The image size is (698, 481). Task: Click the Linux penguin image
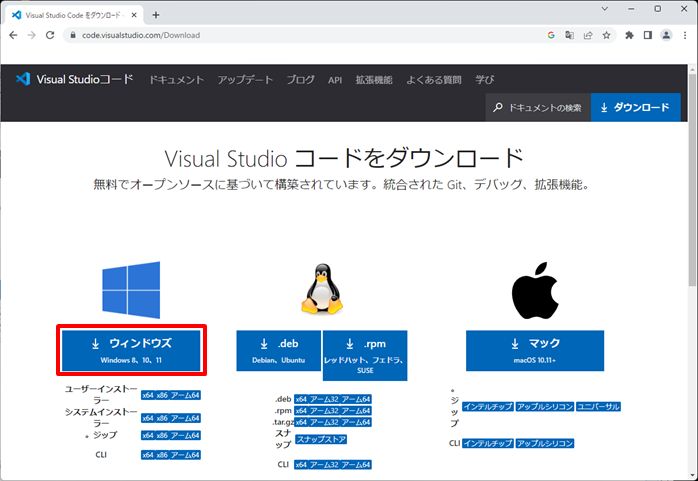[x=322, y=289]
